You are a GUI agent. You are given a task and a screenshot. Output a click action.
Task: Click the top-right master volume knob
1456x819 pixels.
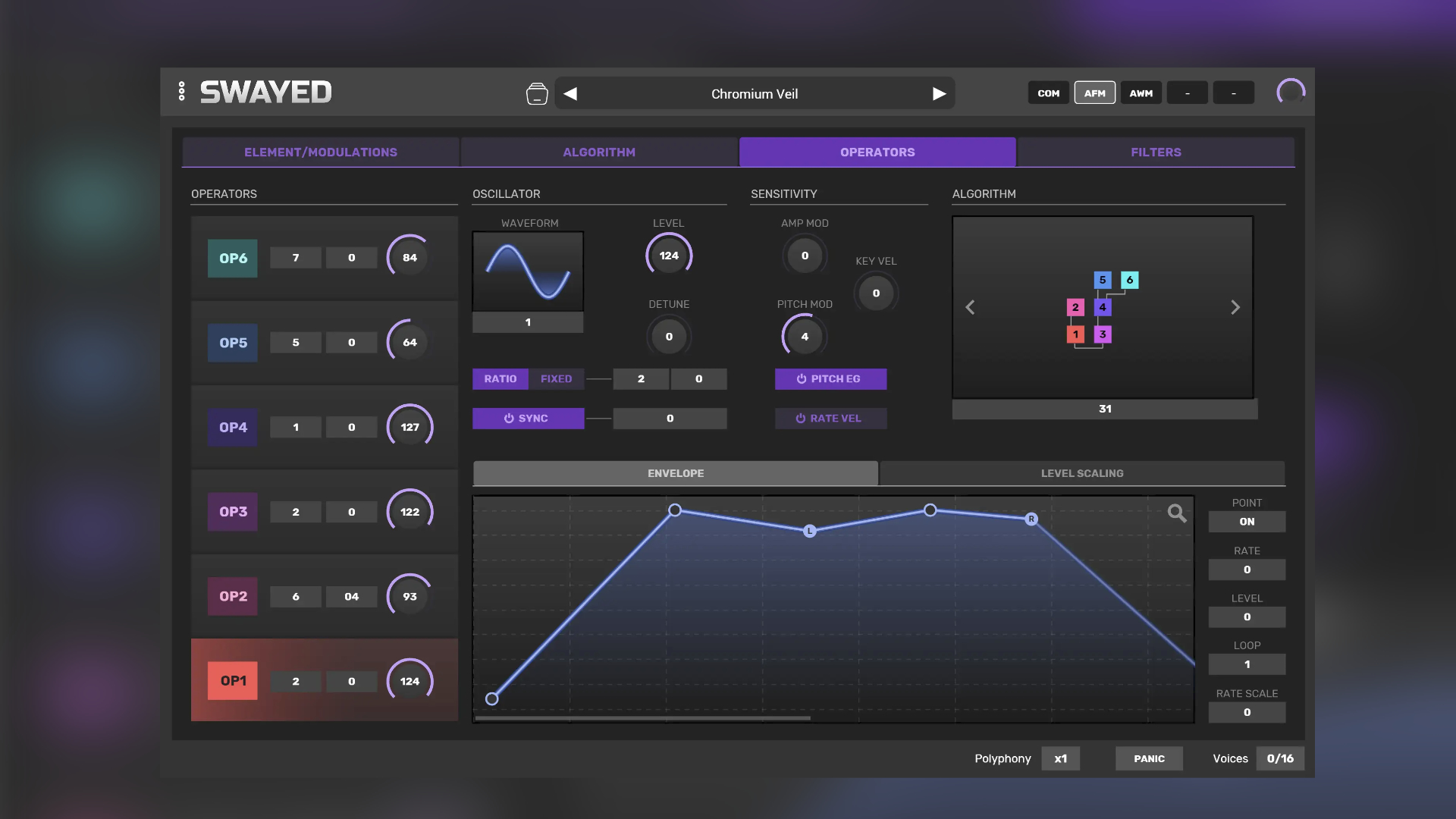click(1290, 93)
